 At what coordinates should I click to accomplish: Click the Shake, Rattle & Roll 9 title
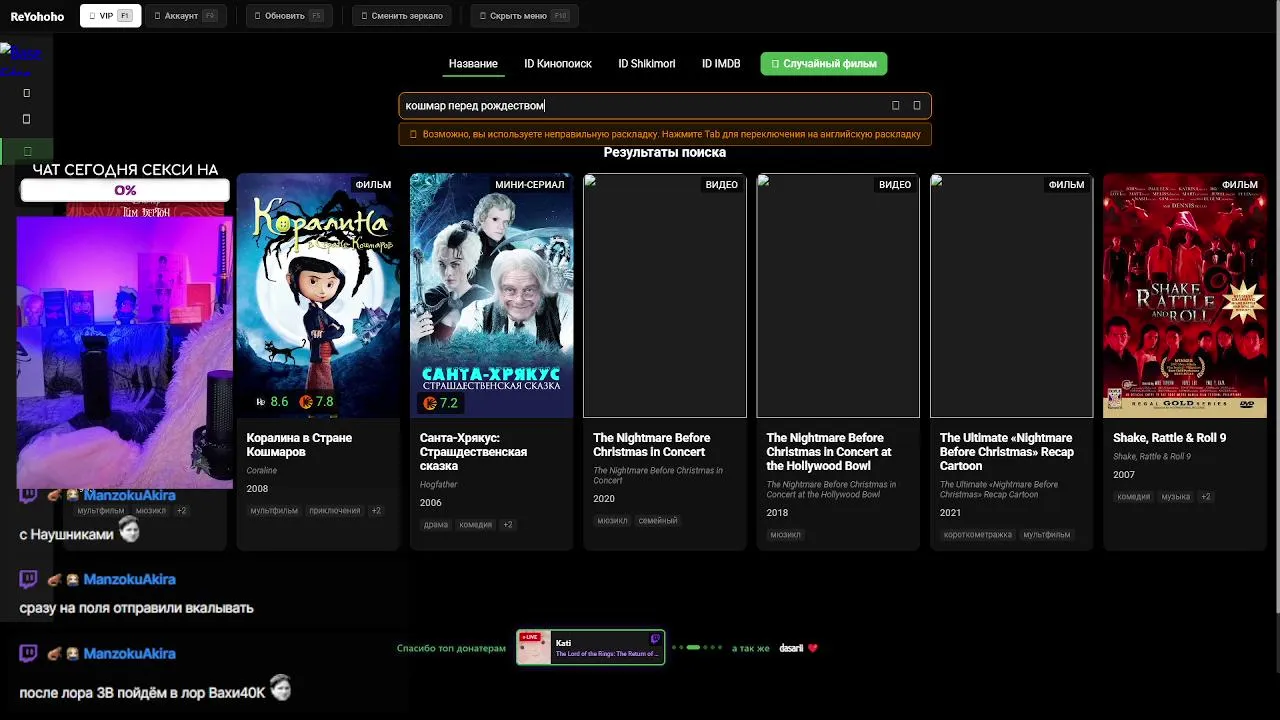[x=1169, y=438]
